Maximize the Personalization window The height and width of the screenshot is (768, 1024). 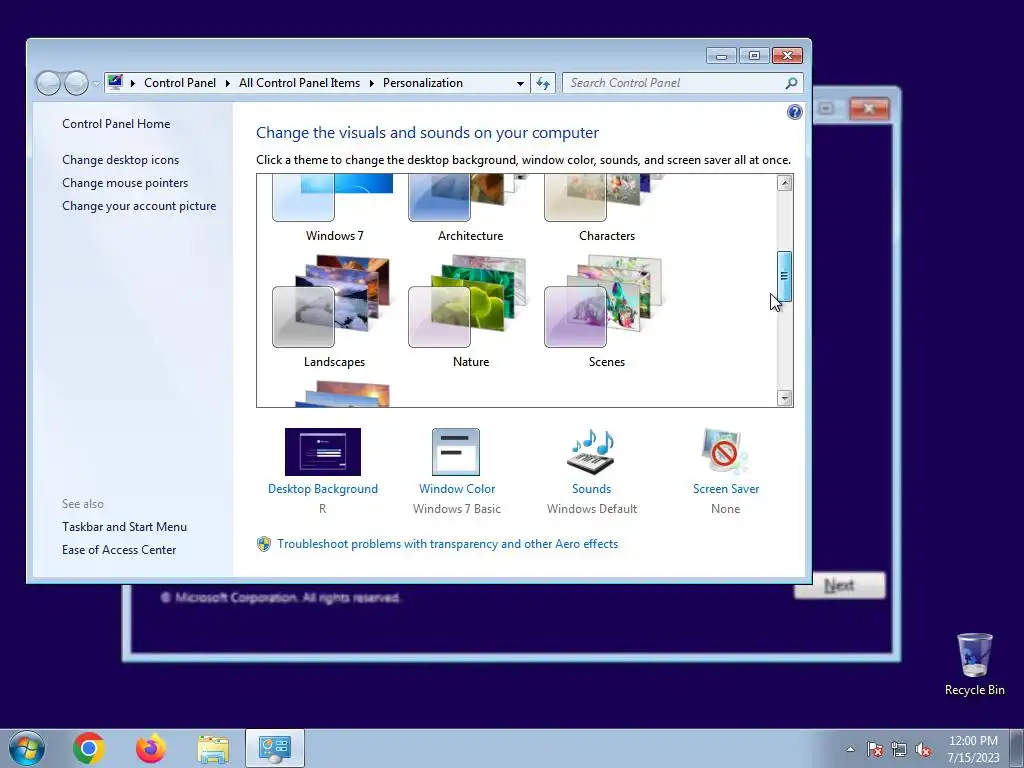tap(754, 56)
